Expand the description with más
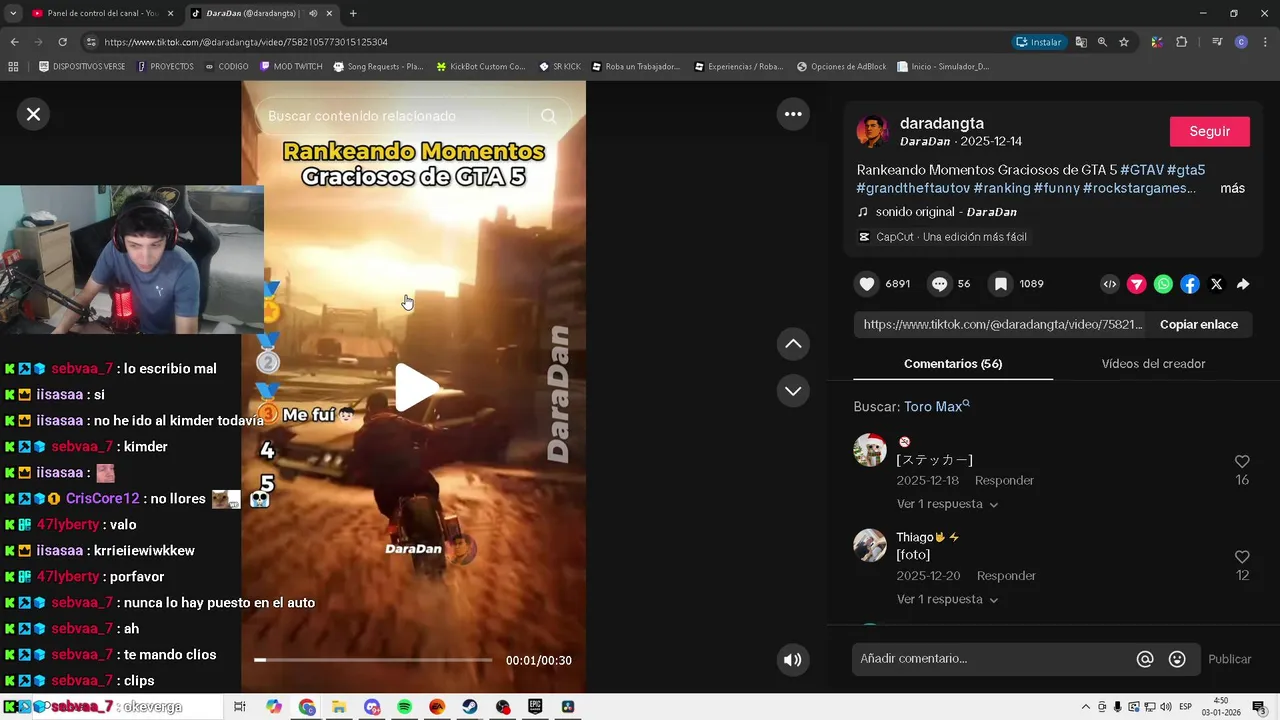The height and width of the screenshot is (720, 1280). click(x=1232, y=188)
